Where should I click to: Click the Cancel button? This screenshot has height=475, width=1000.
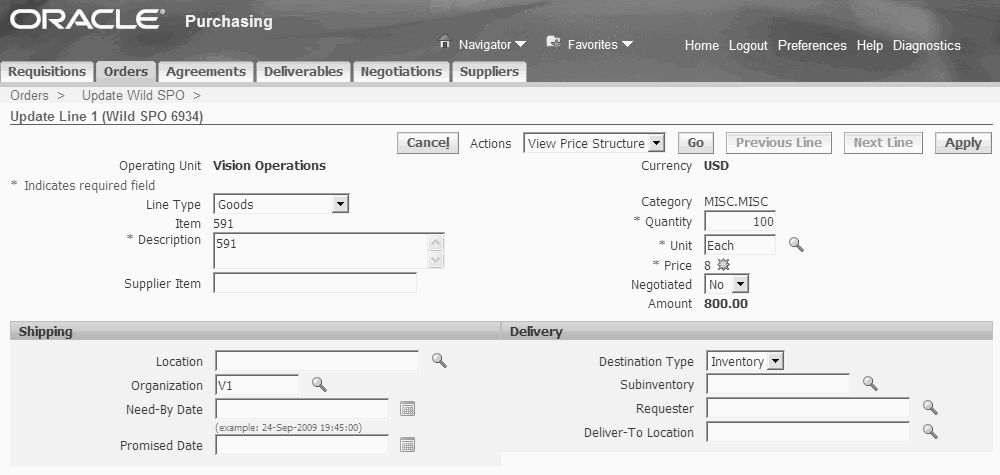click(x=428, y=143)
